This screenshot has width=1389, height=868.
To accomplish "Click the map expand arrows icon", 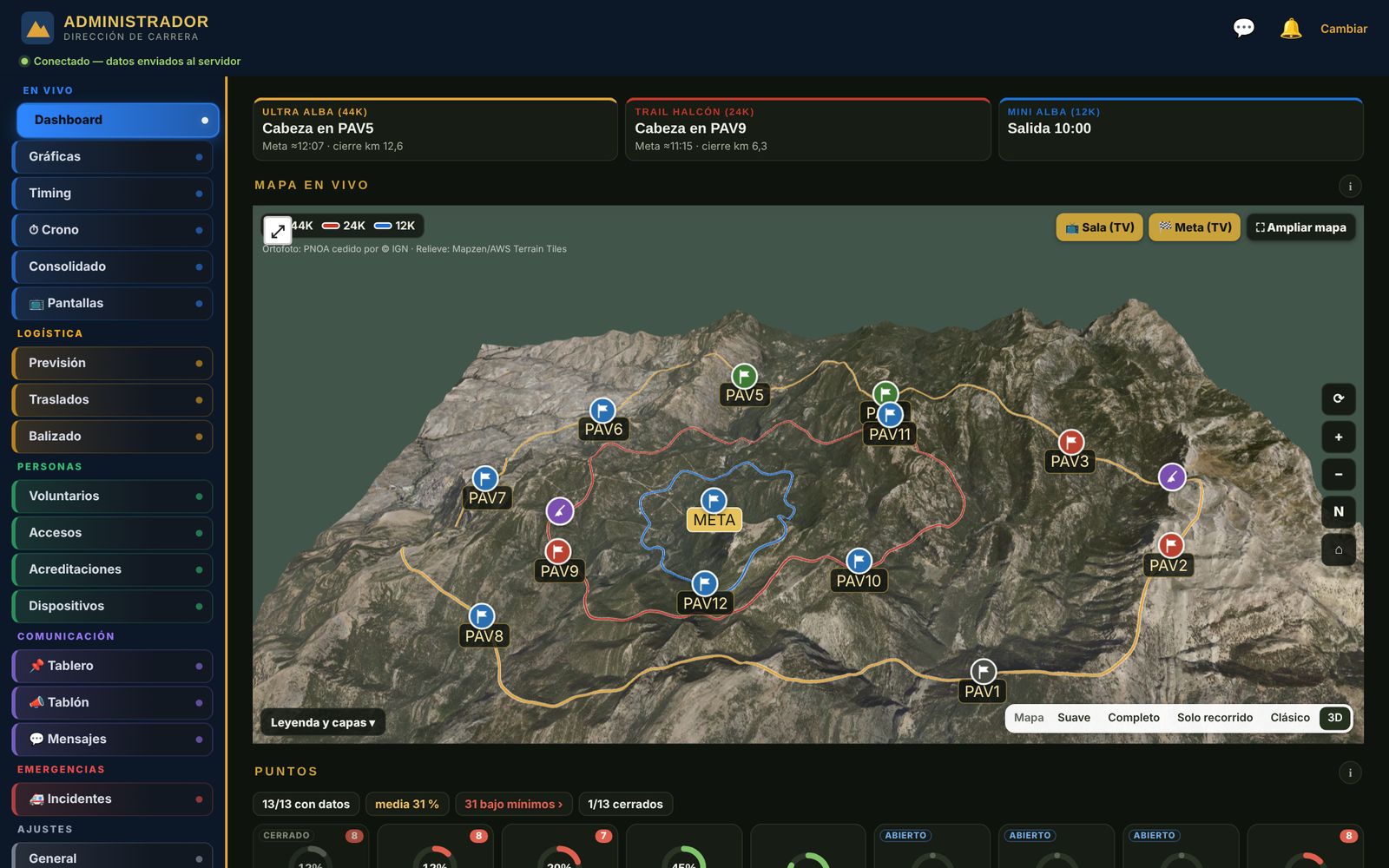I will [x=278, y=231].
